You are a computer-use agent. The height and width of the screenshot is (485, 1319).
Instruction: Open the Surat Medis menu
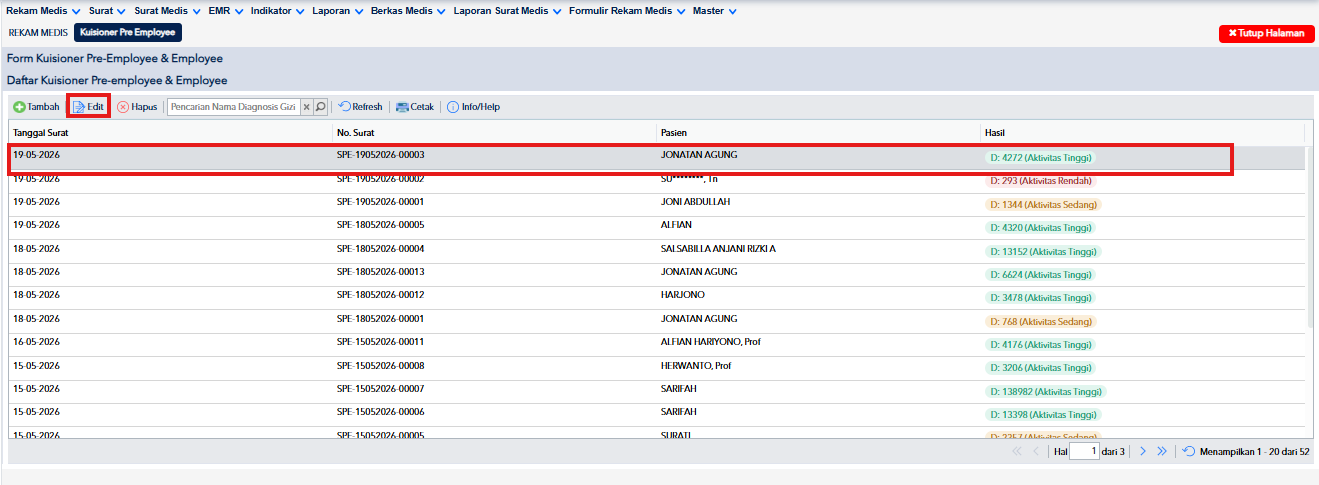[167, 11]
